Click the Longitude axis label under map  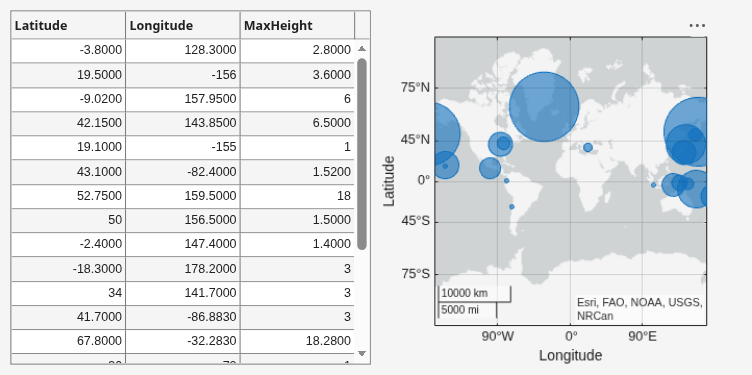point(570,356)
